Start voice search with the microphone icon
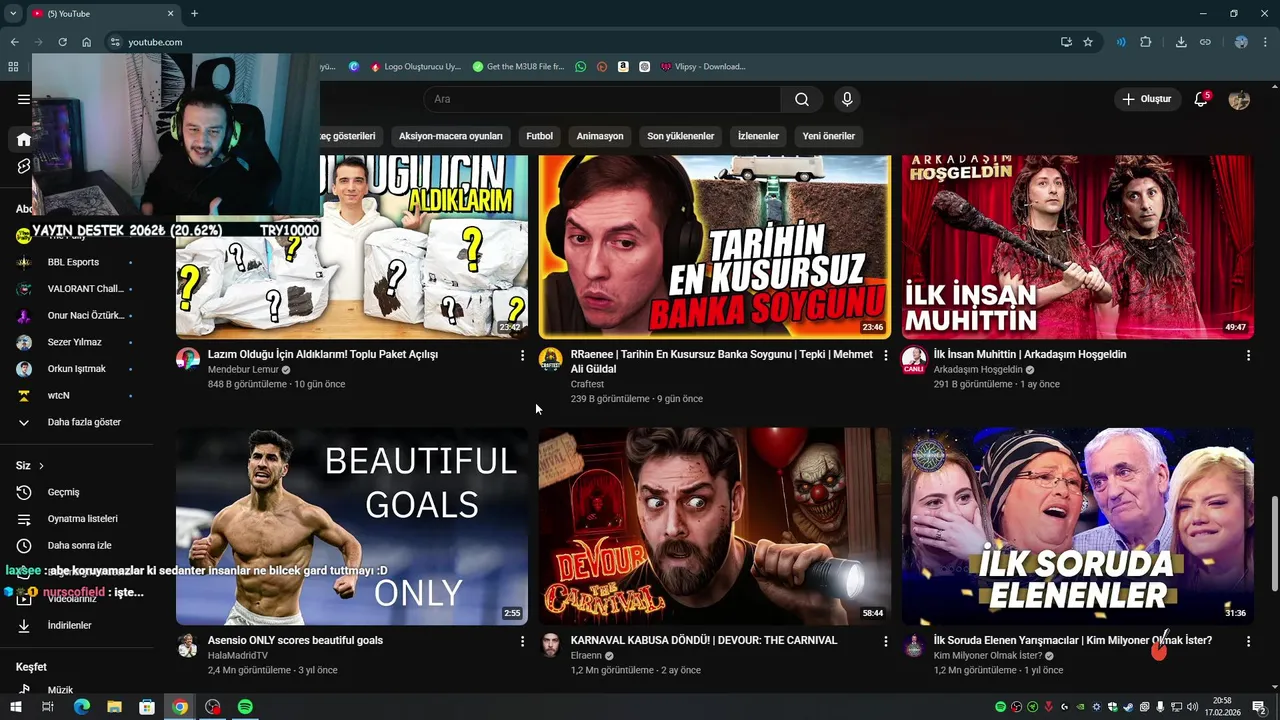This screenshot has height=720, width=1280. click(x=847, y=99)
